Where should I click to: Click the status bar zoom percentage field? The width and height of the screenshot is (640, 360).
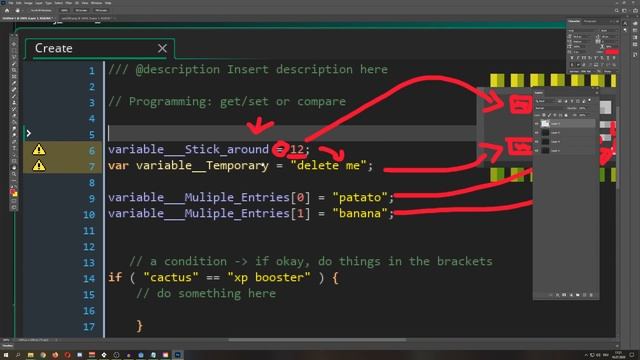click(x=7, y=340)
